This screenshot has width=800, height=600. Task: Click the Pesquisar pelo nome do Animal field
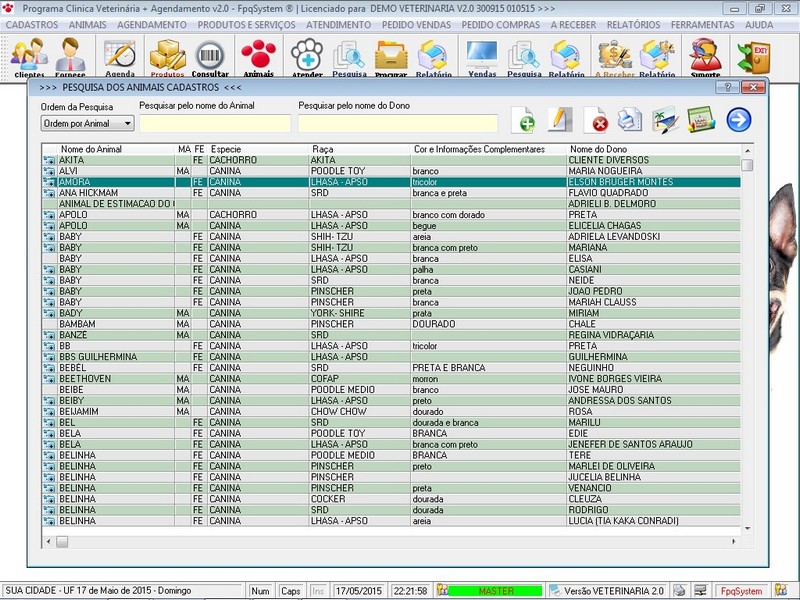pyautogui.click(x=215, y=124)
